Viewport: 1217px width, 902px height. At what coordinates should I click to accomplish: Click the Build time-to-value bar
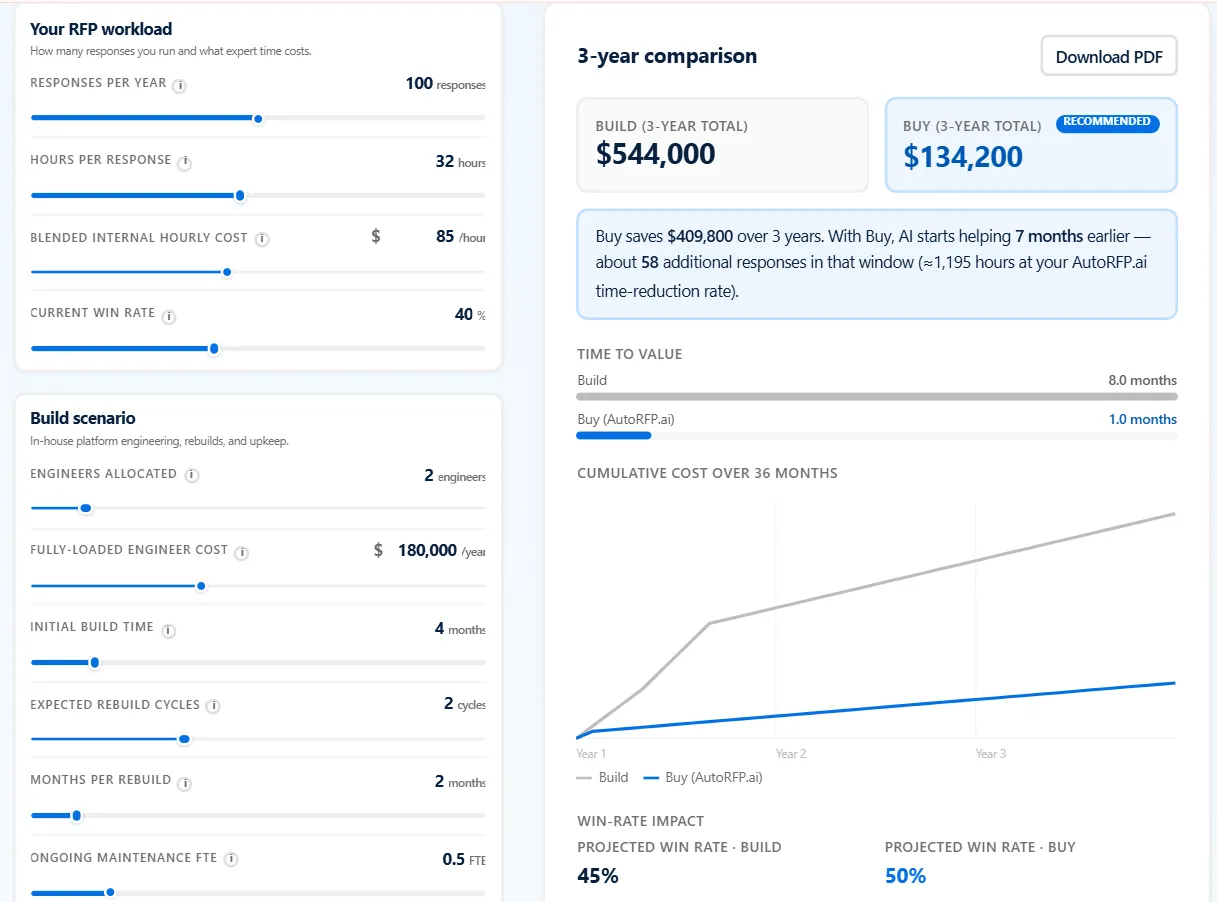[x=877, y=397]
